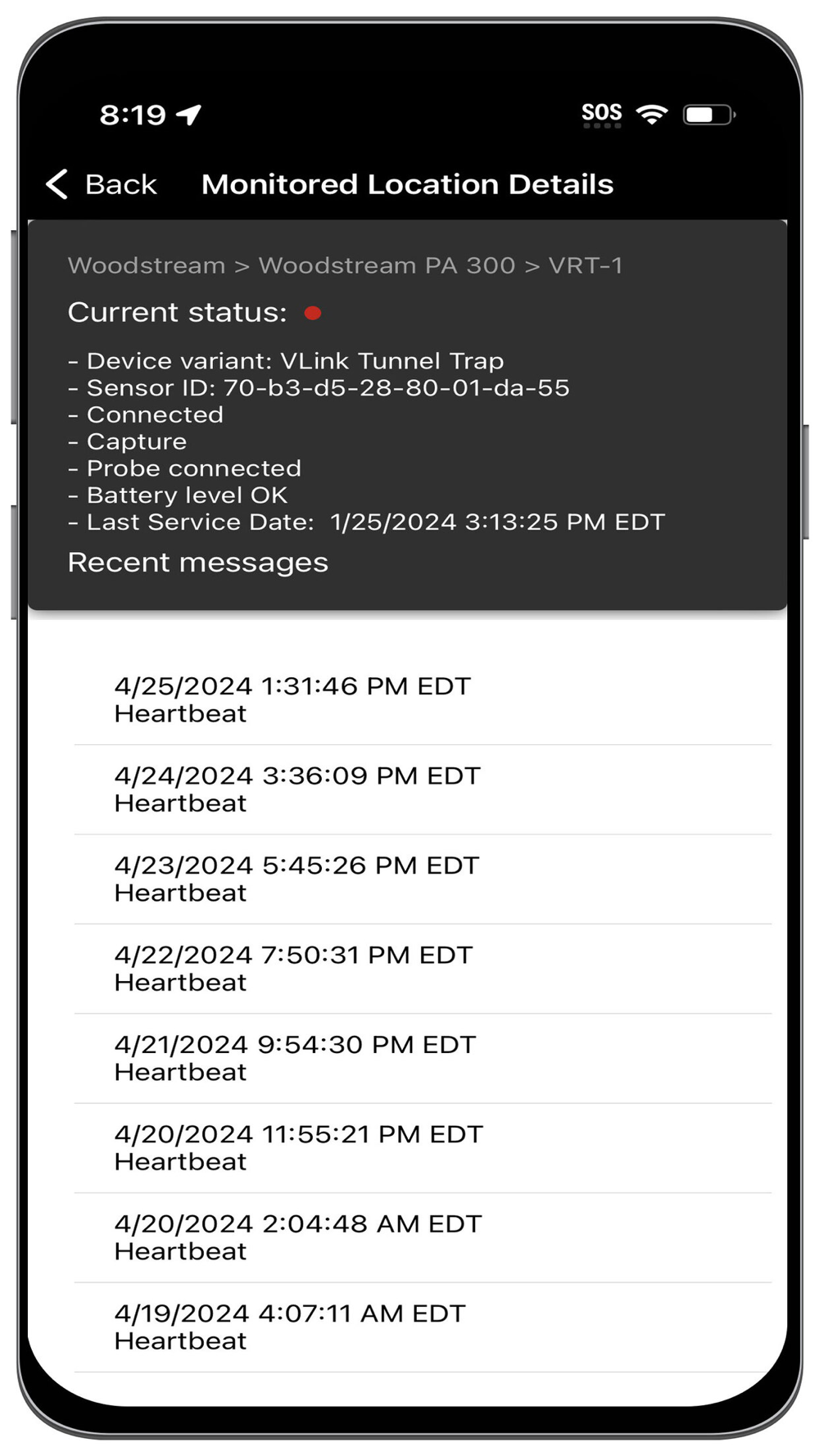Tap the 4/20/2024 11:55:21 PM Heartbeat row
Screen dimensions: 819x1456
tap(299, 1147)
